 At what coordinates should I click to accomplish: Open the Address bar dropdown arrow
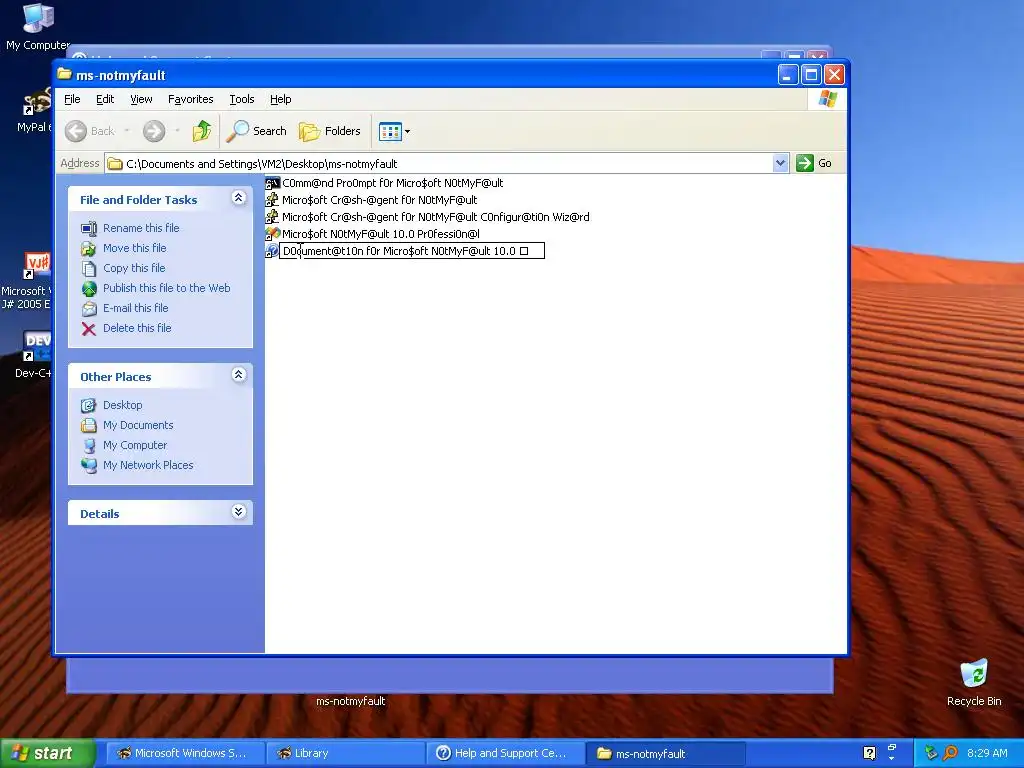pyautogui.click(x=780, y=163)
